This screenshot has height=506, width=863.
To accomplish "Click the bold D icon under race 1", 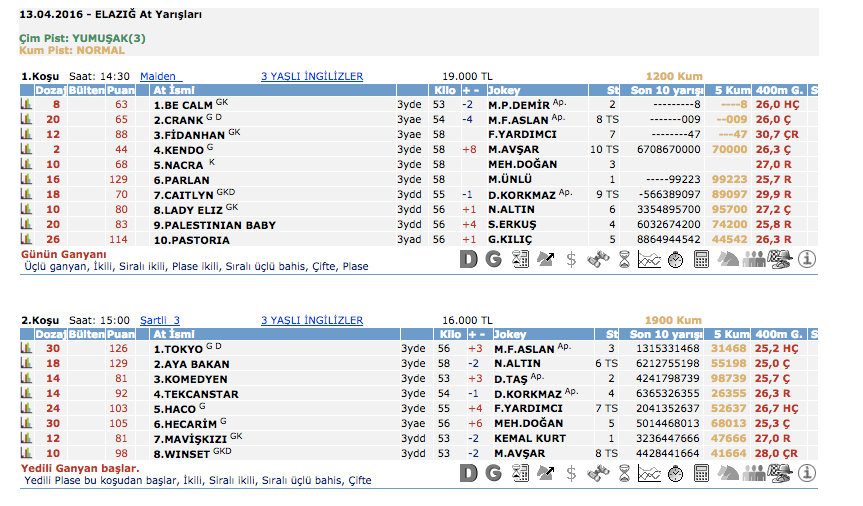I will click(x=468, y=259).
